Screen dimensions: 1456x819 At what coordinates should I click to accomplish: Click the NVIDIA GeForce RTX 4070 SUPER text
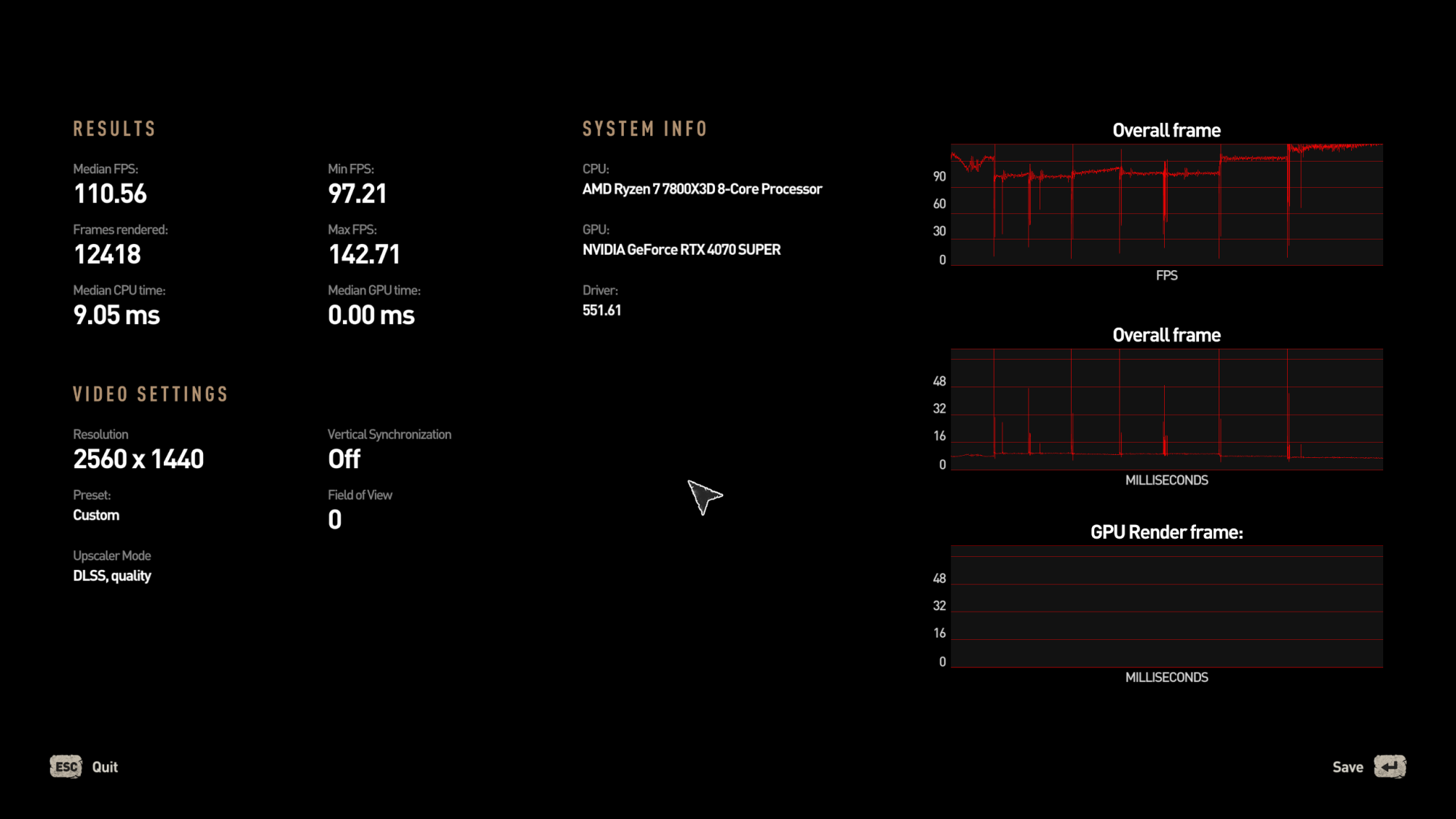[681, 250]
